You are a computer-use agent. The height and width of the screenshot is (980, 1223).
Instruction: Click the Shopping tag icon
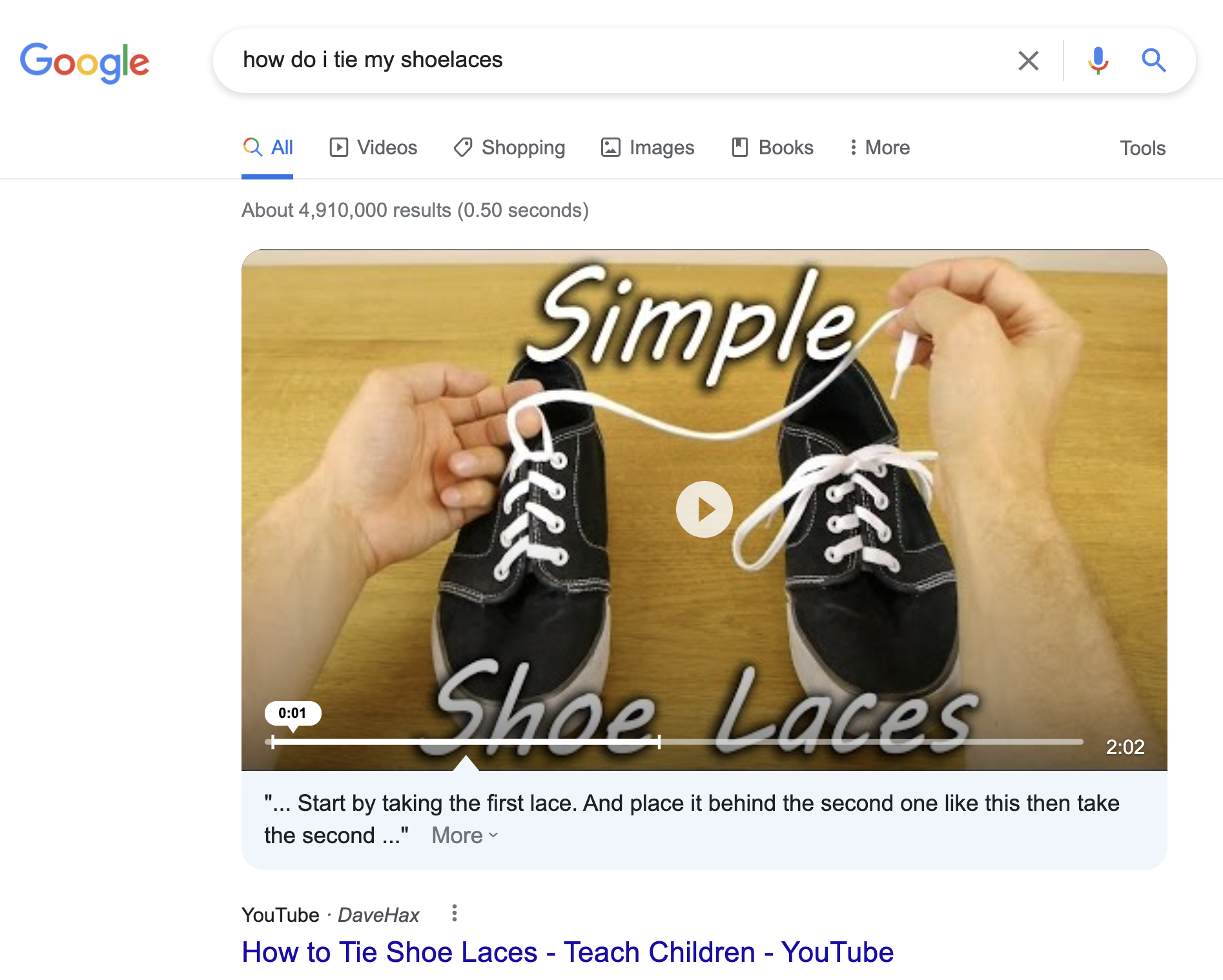(462, 148)
